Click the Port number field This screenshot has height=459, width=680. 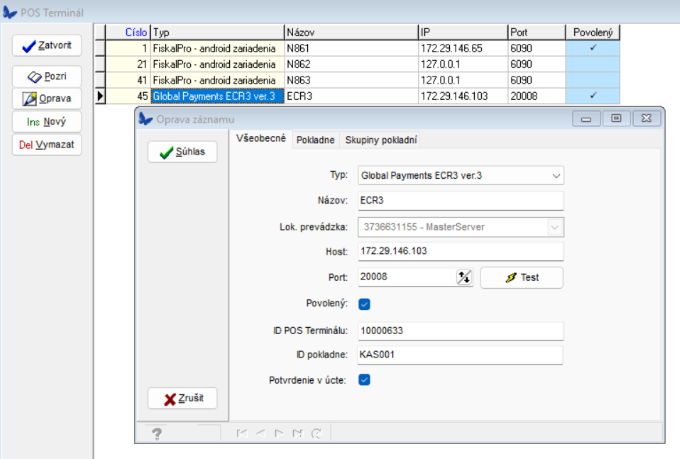coord(407,277)
